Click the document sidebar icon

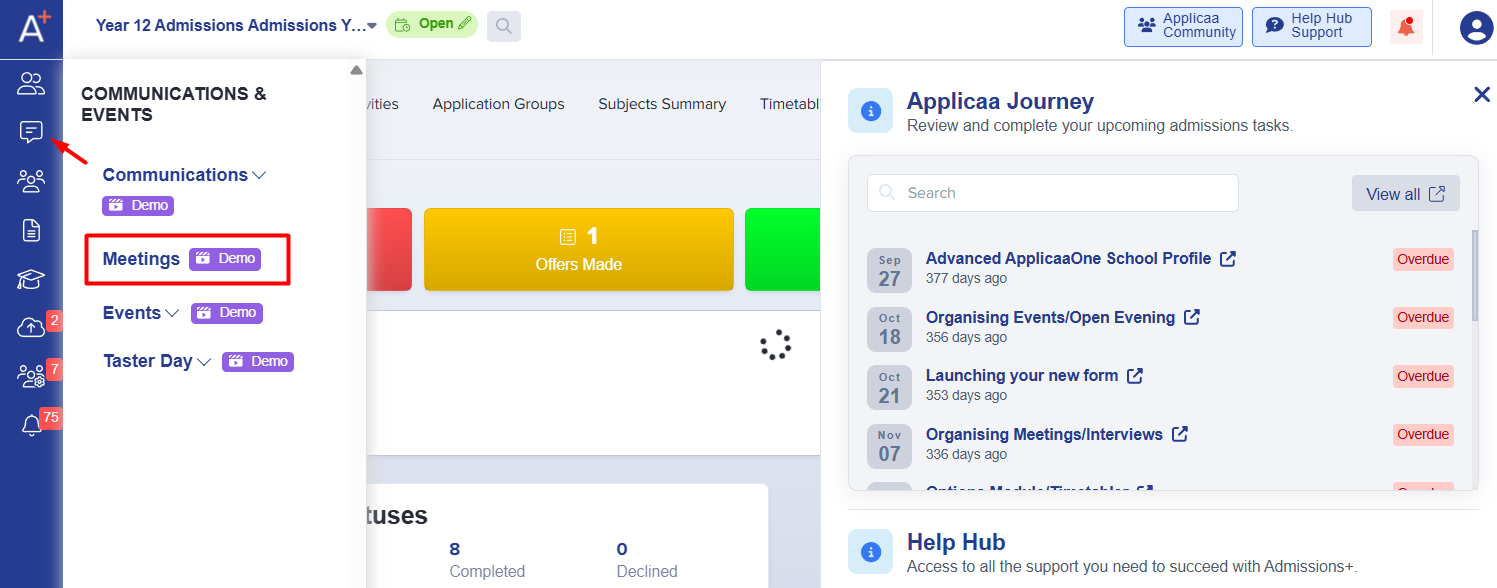(31, 230)
